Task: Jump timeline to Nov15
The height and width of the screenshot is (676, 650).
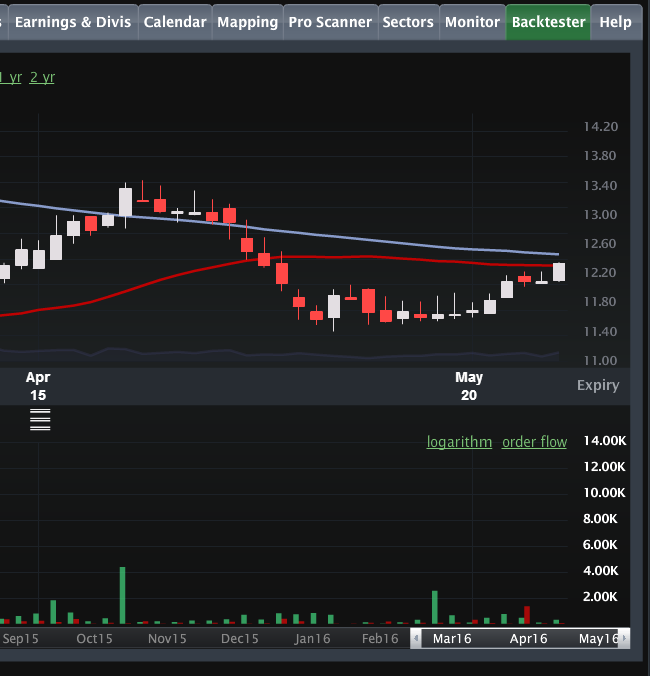Action: [x=167, y=638]
